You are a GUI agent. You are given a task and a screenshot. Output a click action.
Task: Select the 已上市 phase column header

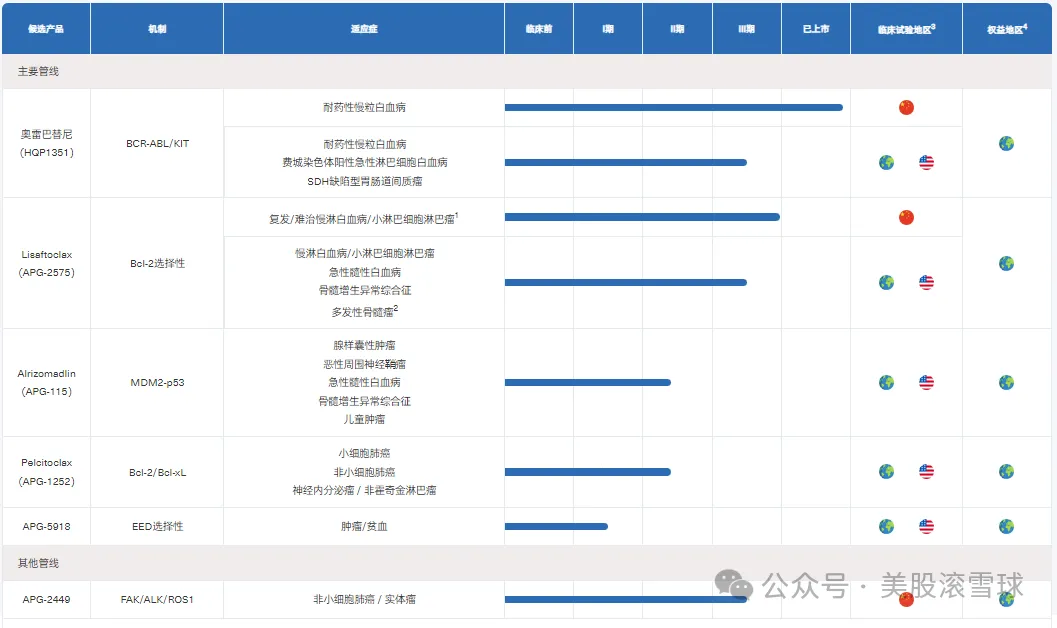815,29
